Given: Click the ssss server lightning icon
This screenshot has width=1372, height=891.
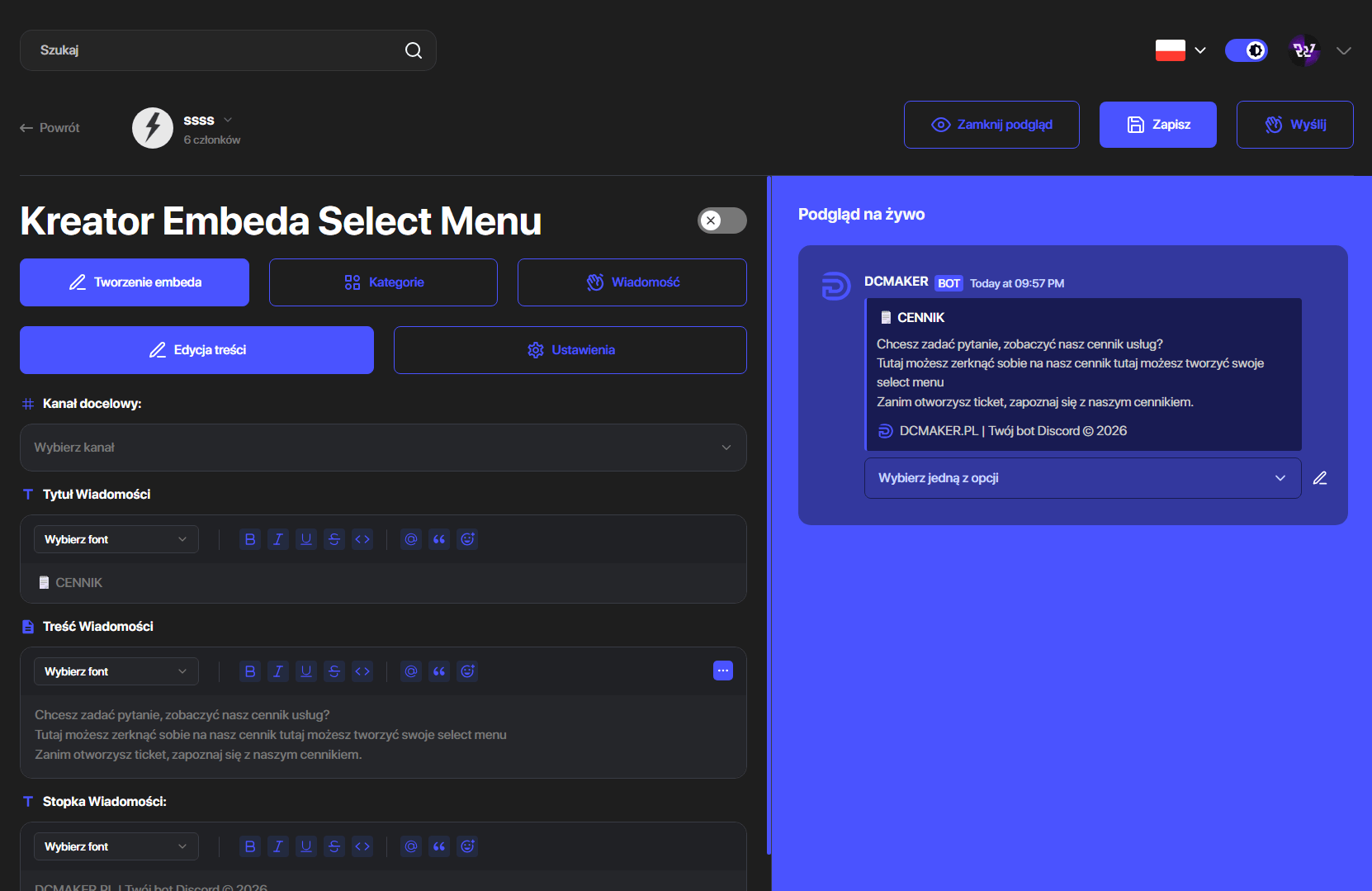Looking at the screenshot, I should pos(153,128).
